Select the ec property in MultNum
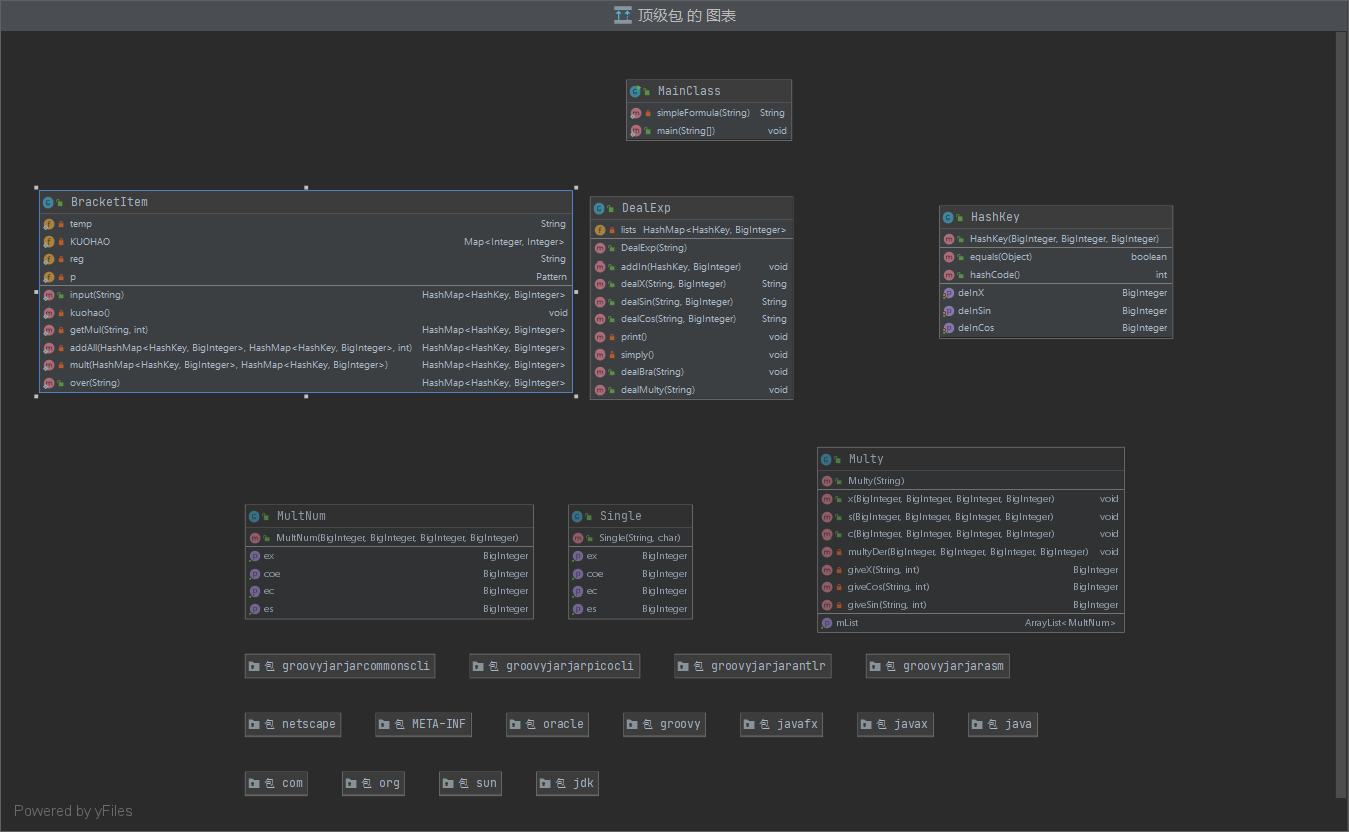 (x=389, y=591)
